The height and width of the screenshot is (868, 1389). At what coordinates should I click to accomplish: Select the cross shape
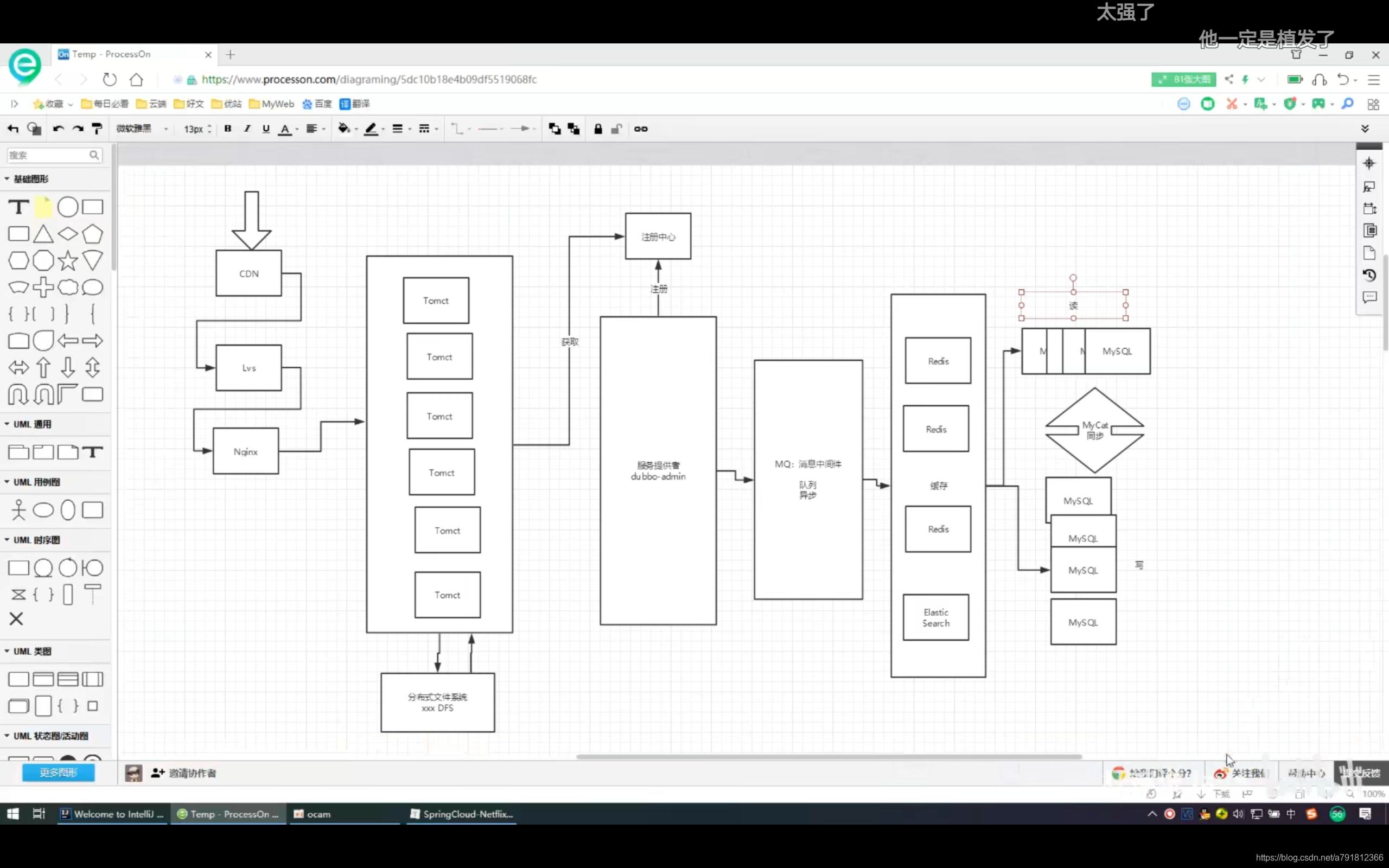coord(43,287)
